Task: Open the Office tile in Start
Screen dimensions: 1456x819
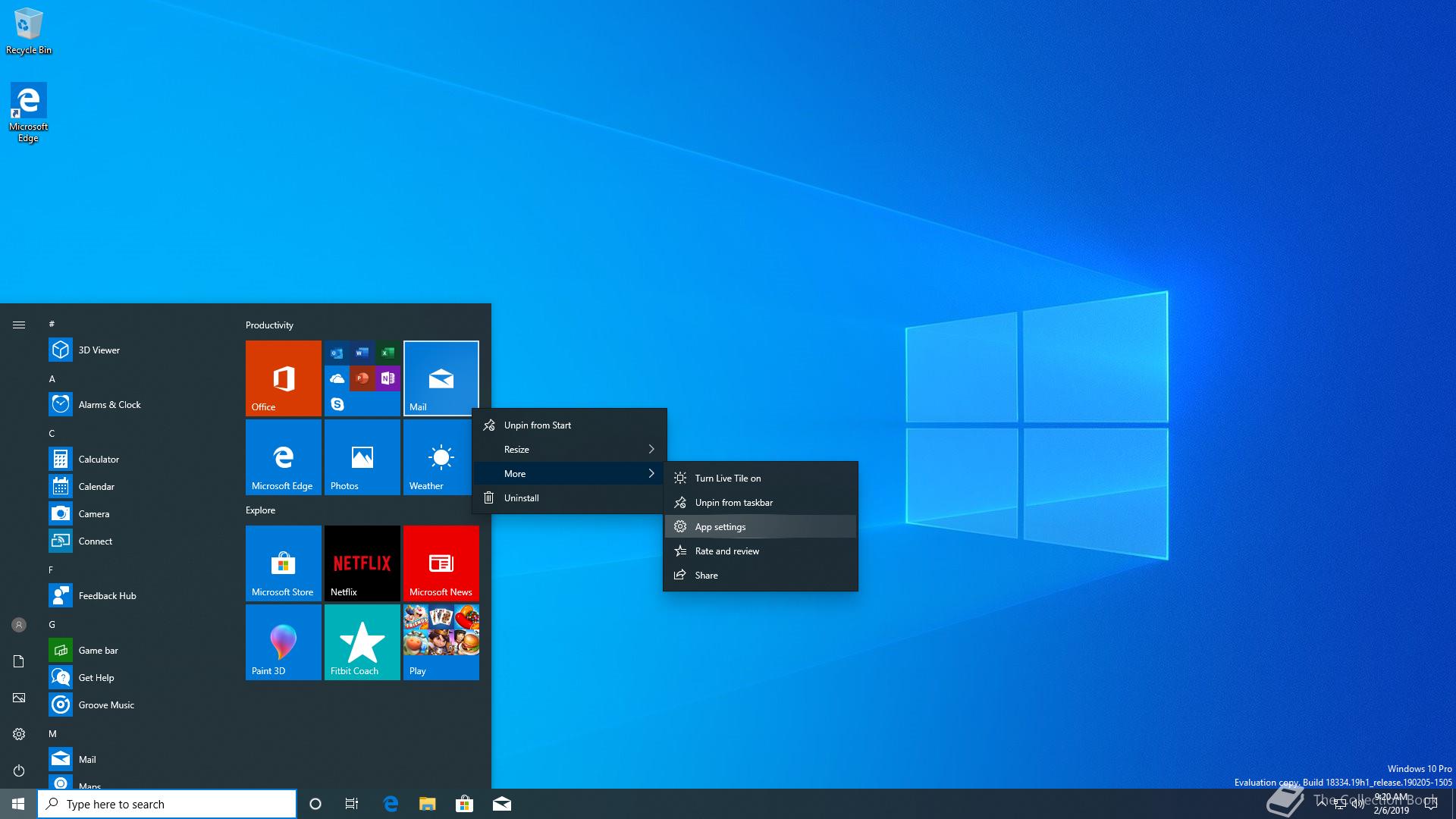Action: [x=284, y=378]
